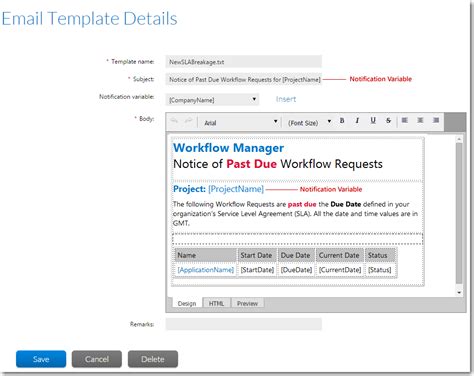Viewport: 474px width, 376px height.
Task: Switch to the HTML tab
Action: click(216, 303)
